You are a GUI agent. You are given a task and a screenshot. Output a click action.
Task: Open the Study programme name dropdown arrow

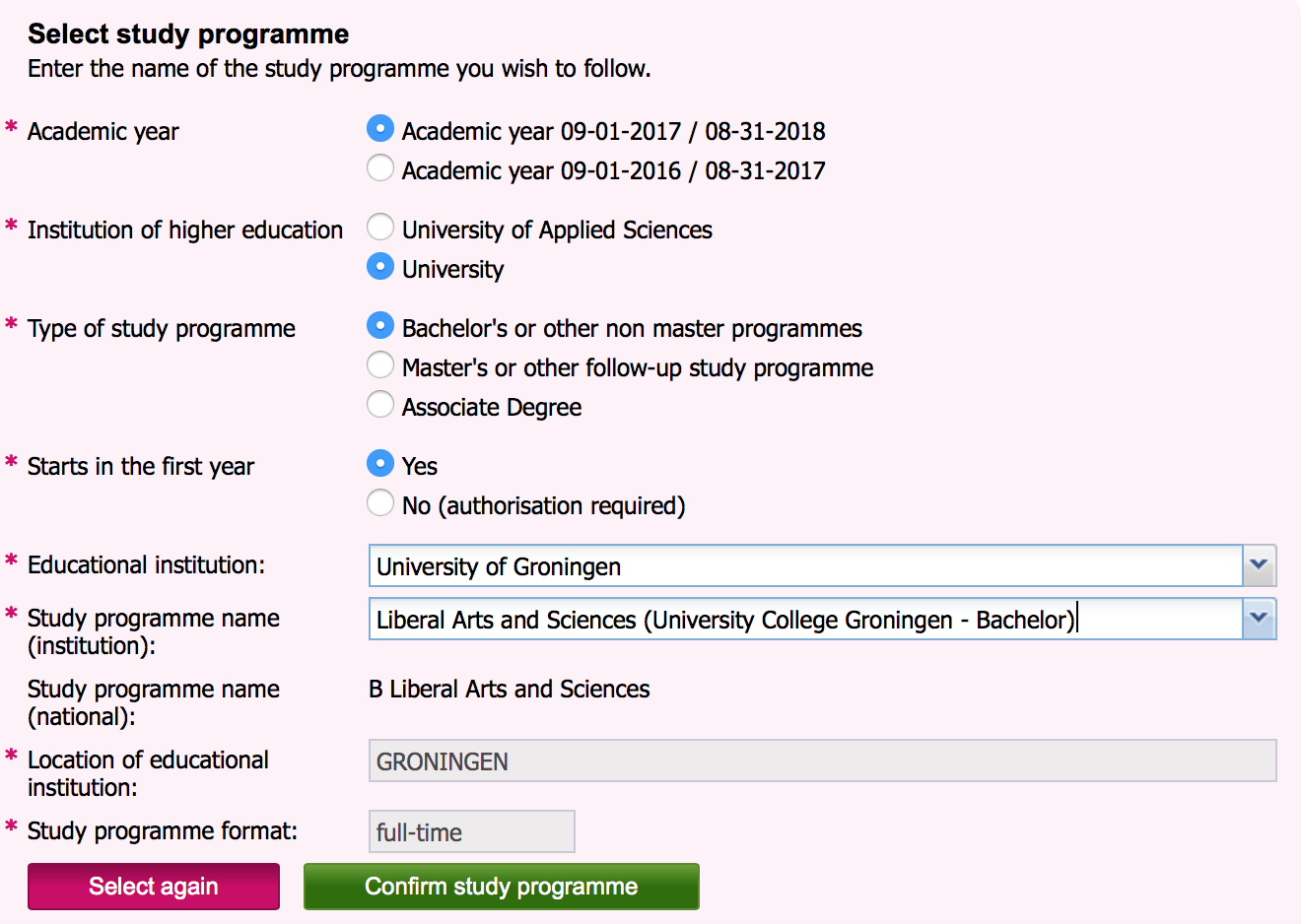click(x=1259, y=619)
